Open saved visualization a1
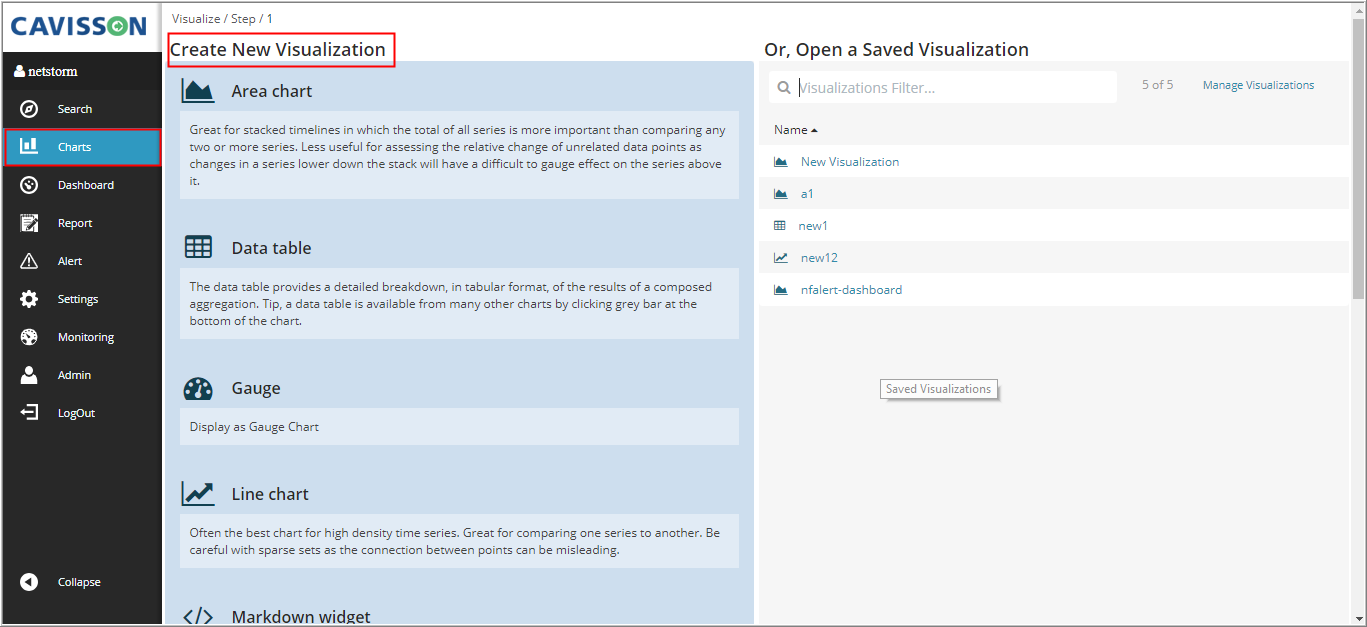 pyautogui.click(x=807, y=194)
